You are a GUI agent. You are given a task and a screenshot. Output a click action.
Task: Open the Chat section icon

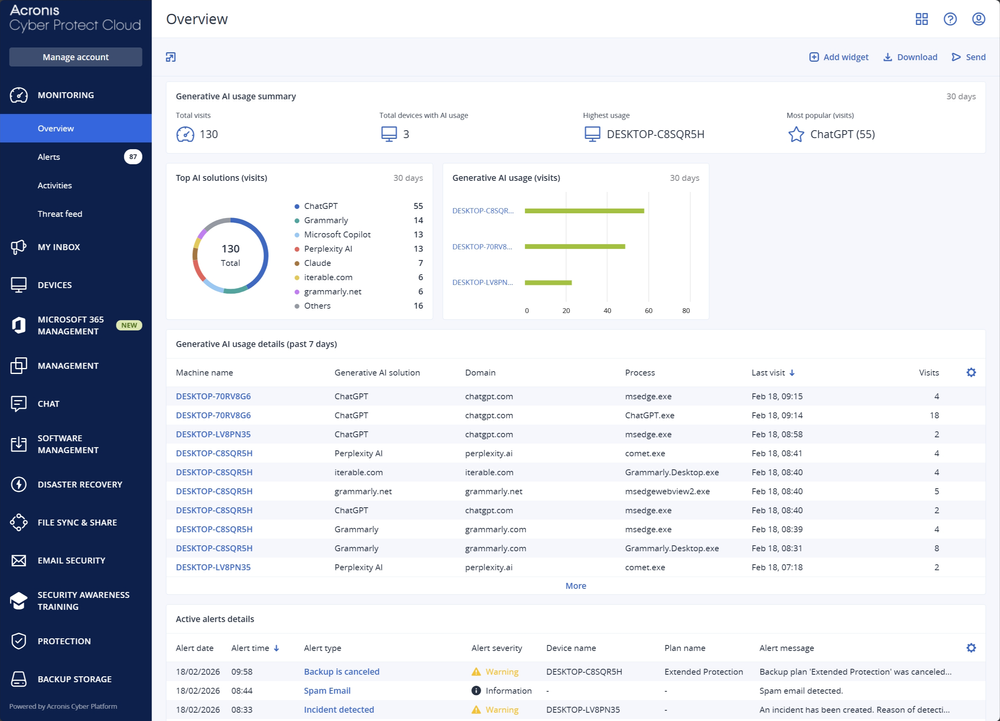[17, 402]
